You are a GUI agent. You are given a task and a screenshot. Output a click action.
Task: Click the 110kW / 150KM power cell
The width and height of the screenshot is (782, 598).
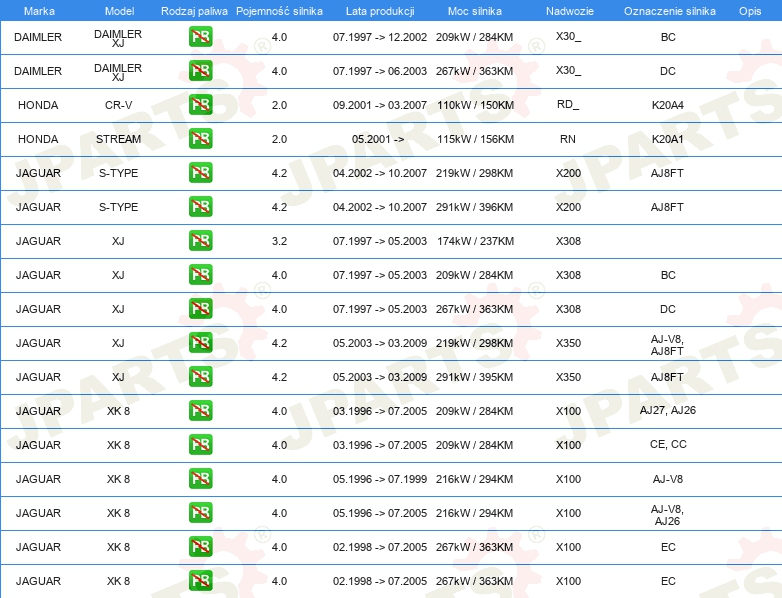tap(476, 105)
